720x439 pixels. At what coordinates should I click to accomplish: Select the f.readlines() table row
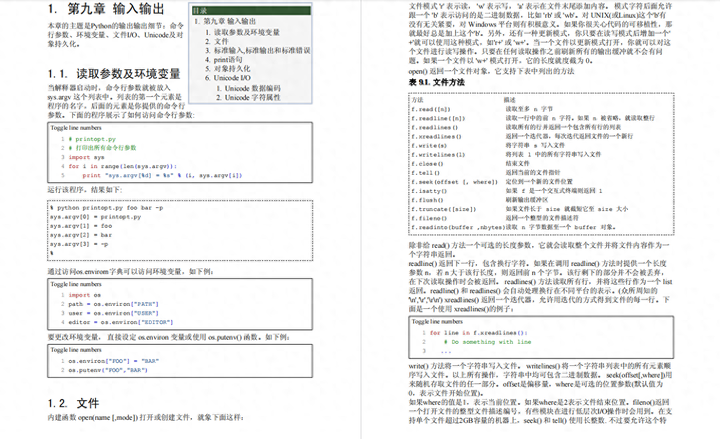(x=541, y=127)
